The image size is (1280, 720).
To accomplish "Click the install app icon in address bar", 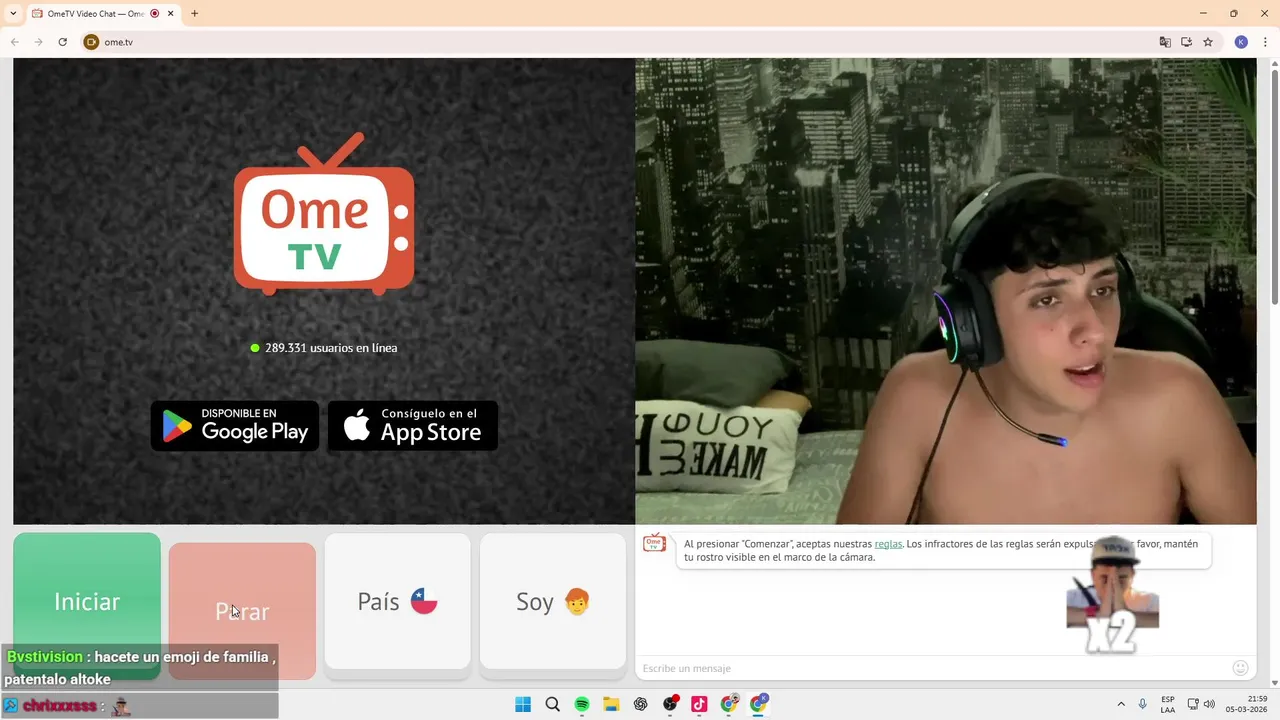I will 1186,42.
